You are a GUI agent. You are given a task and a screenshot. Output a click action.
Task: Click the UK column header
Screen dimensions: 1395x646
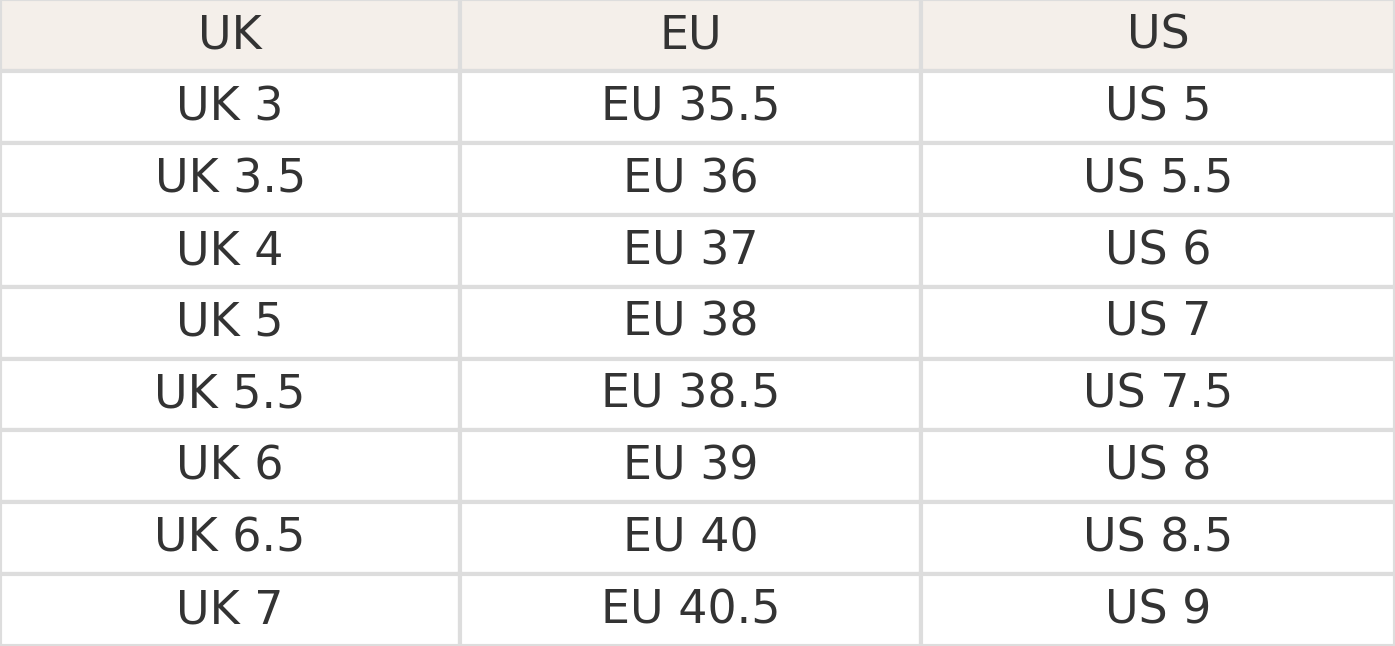tap(230, 35)
